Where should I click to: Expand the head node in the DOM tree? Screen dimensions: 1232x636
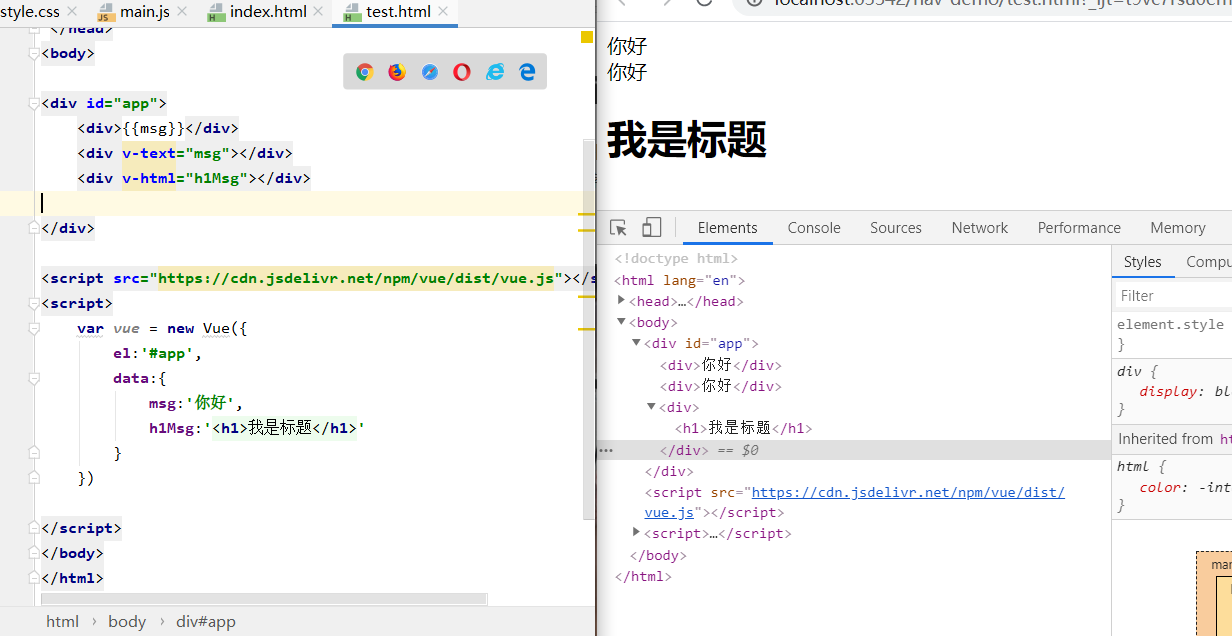(x=622, y=300)
